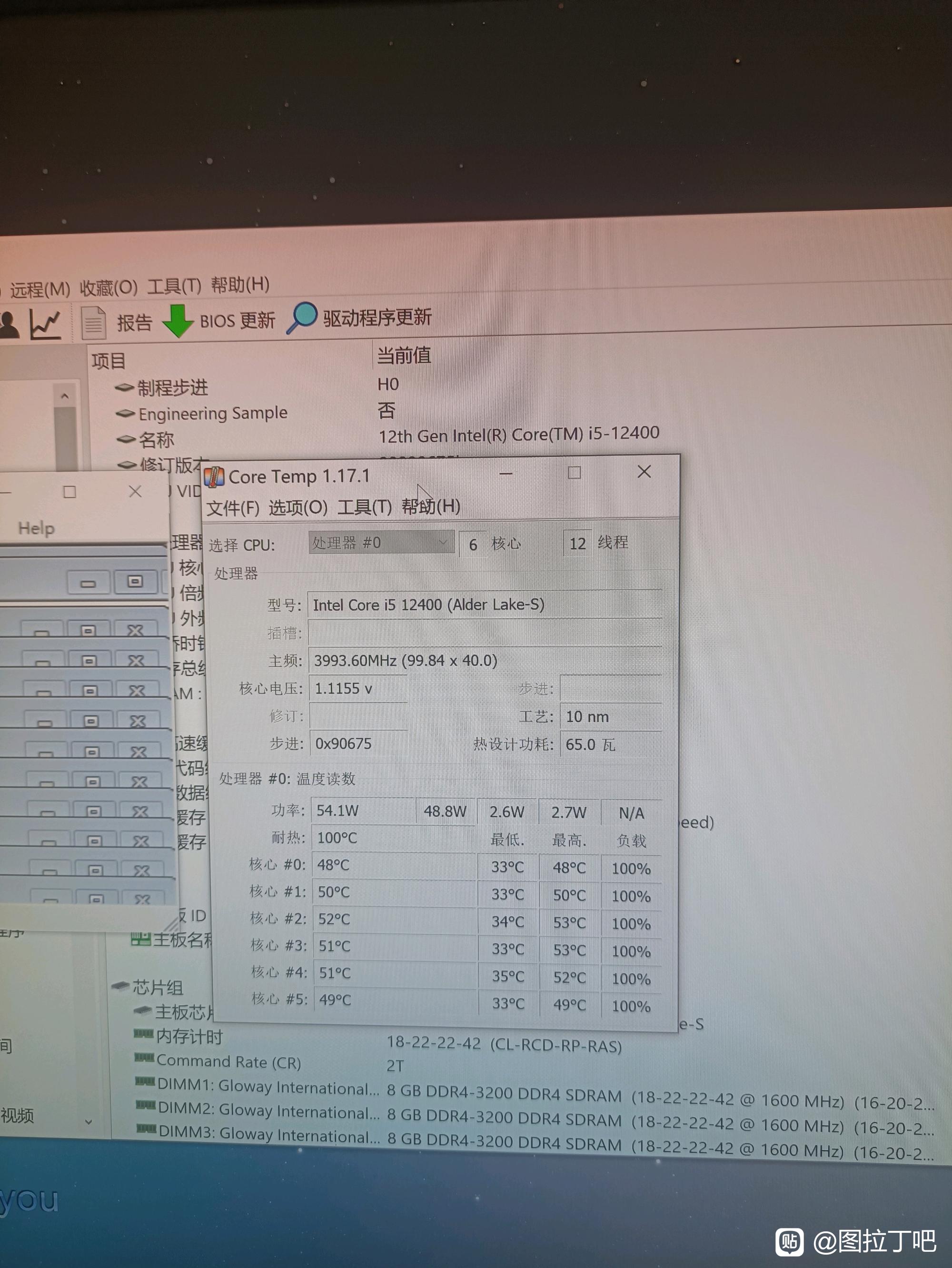
Task: Open the 工具(T) menu in AIDA64 menu bar
Action: click(174, 286)
